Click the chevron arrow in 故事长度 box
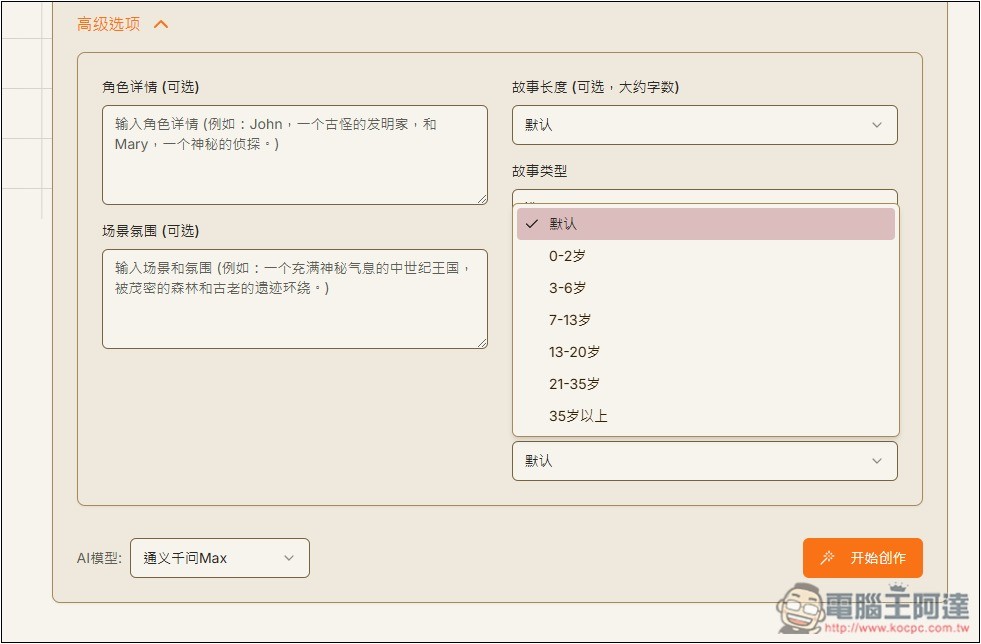 tap(877, 125)
